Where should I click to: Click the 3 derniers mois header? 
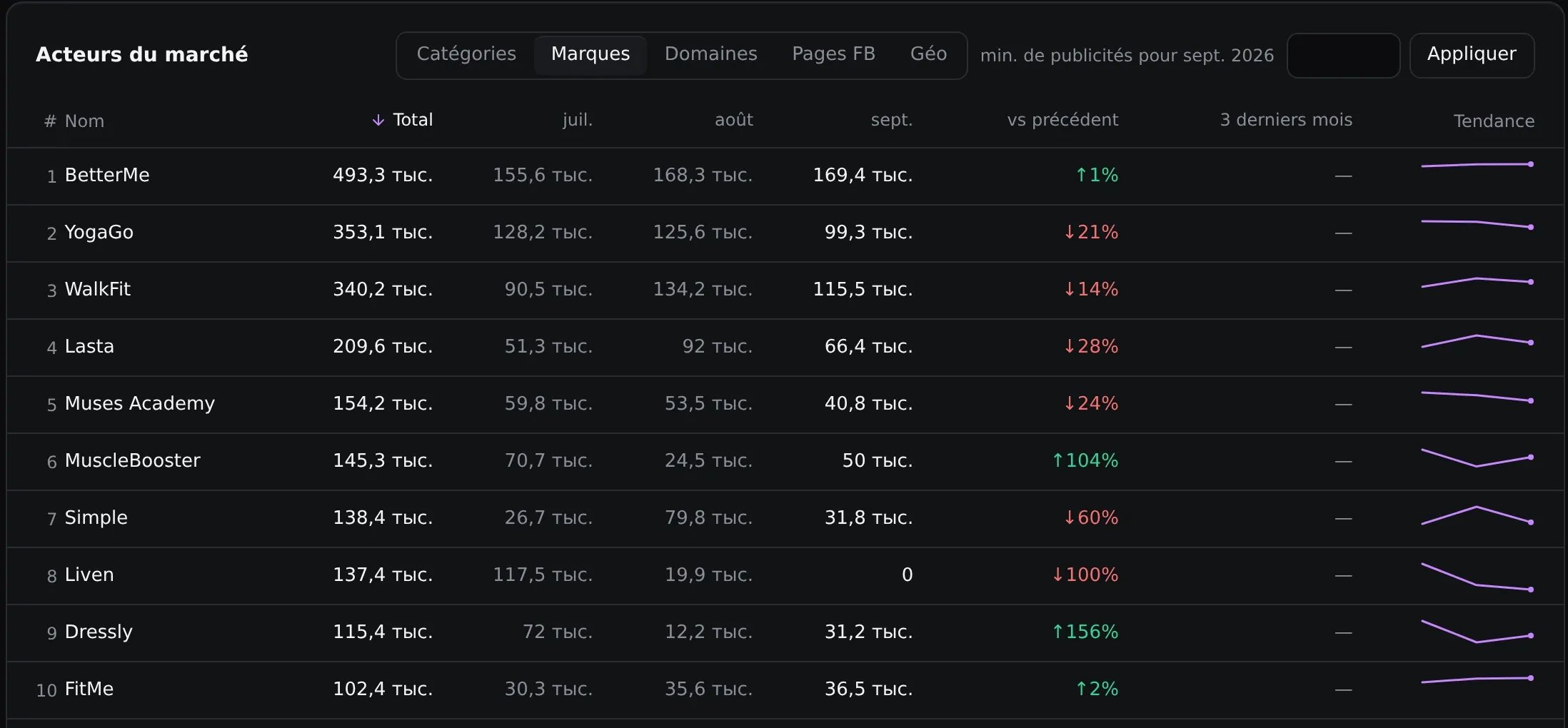[x=1285, y=120]
